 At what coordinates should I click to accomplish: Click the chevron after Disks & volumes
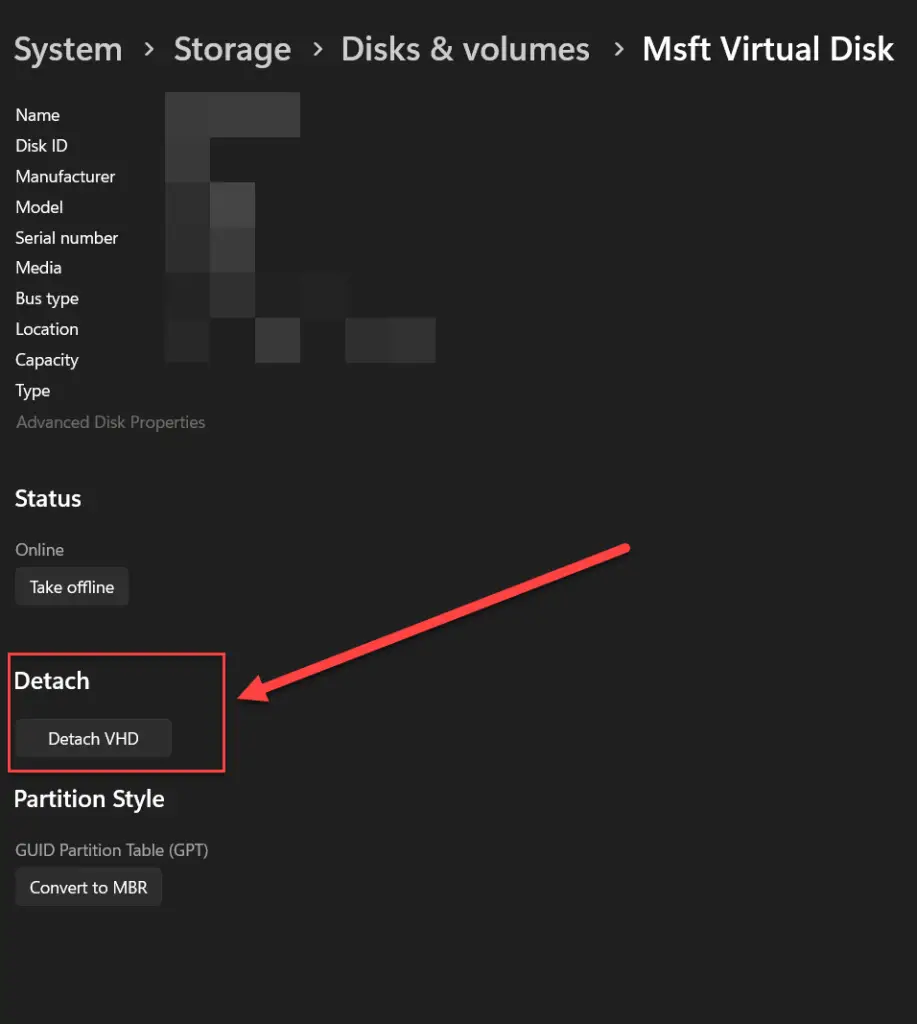(617, 50)
